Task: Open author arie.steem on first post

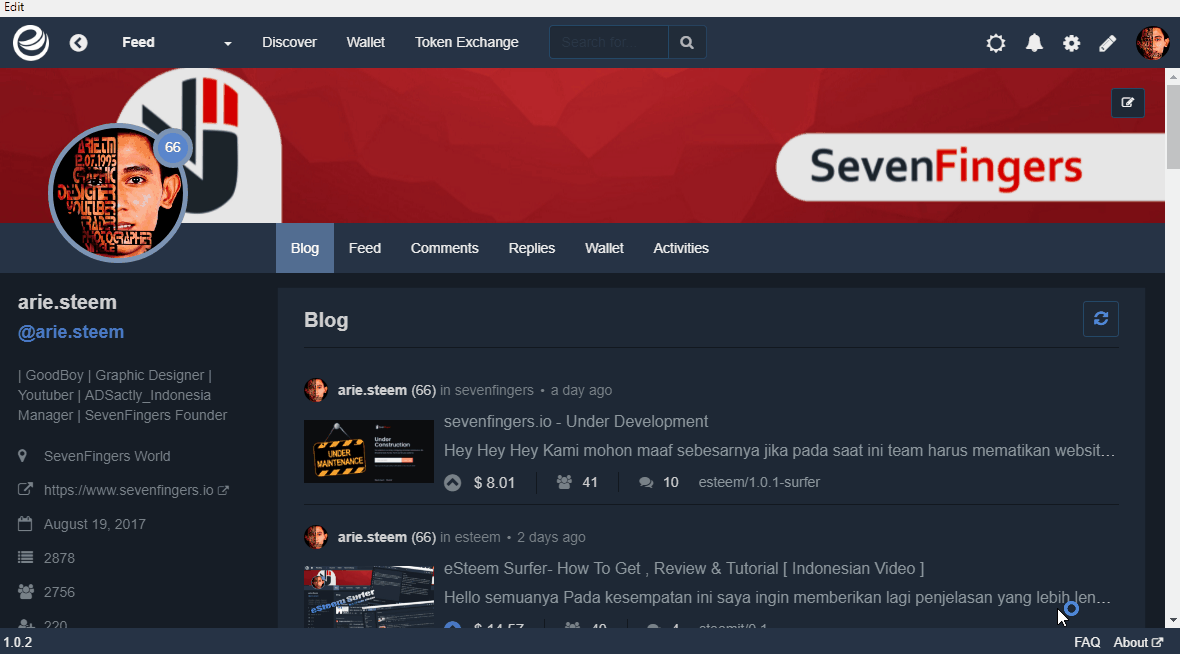Action: point(372,390)
